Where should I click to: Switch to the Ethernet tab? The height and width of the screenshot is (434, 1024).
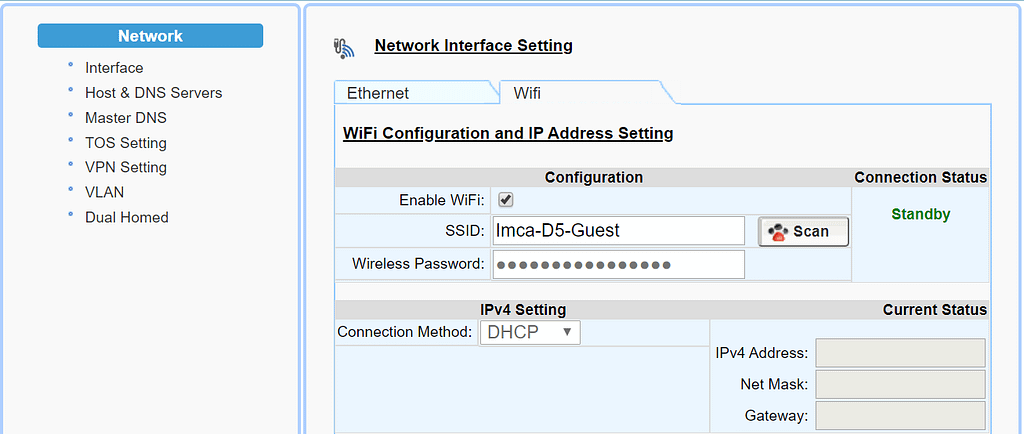pyautogui.click(x=378, y=93)
